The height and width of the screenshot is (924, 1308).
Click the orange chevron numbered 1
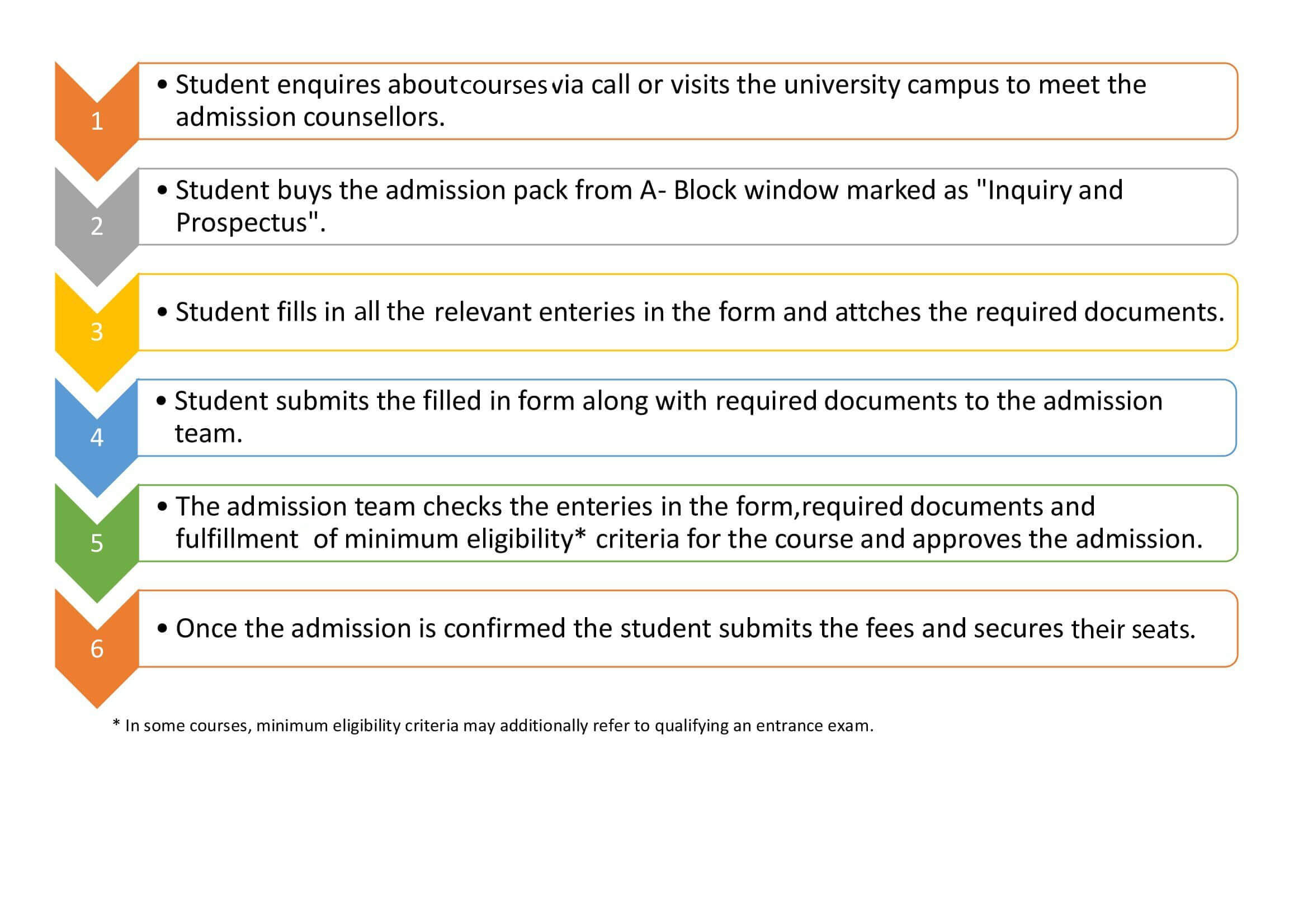tap(97, 121)
